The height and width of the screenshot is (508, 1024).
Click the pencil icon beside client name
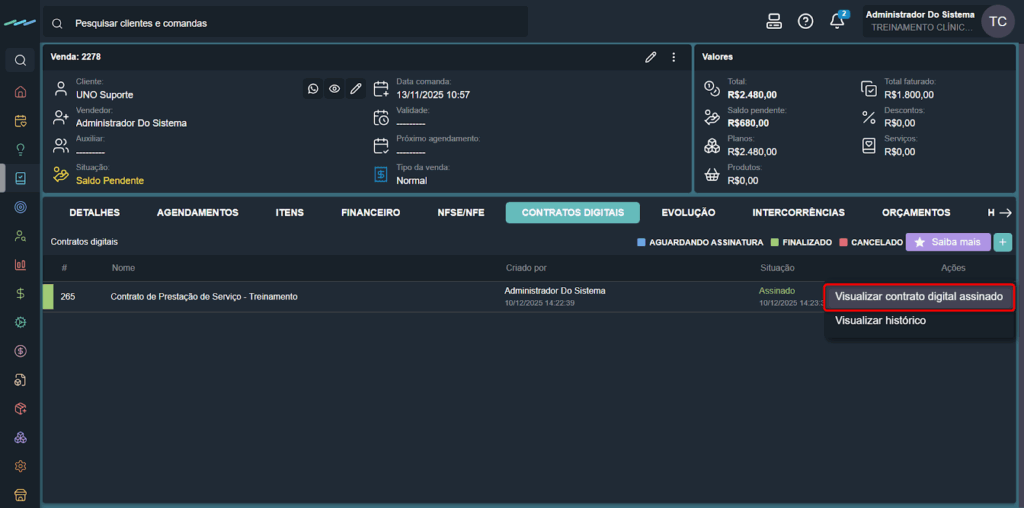pos(356,89)
